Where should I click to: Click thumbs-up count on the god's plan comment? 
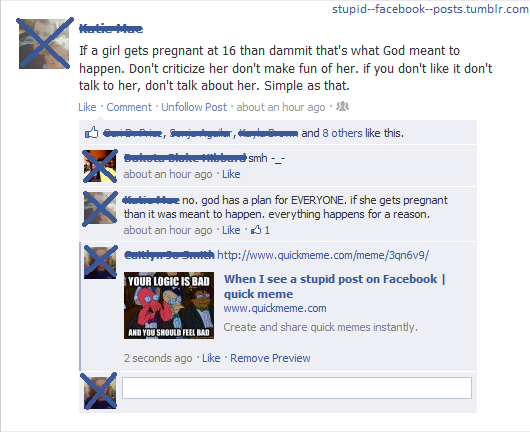261,230
